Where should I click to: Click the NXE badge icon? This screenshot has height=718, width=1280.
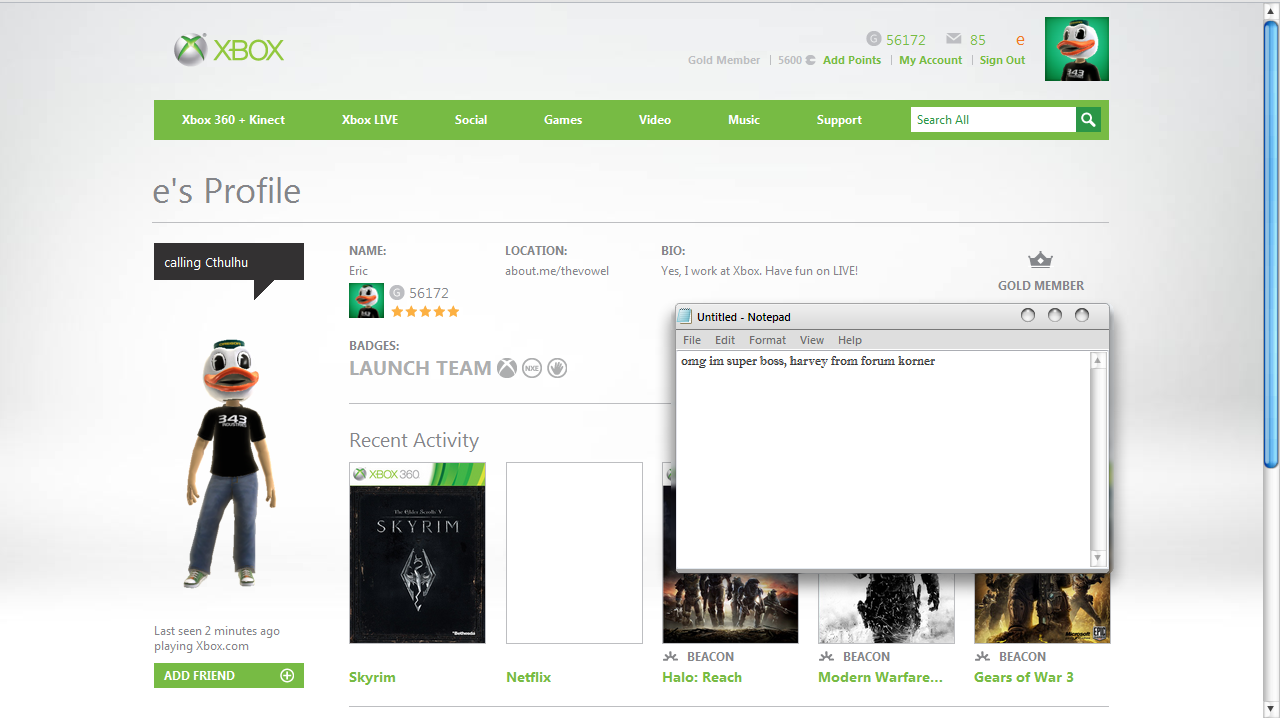coord(532,368)
